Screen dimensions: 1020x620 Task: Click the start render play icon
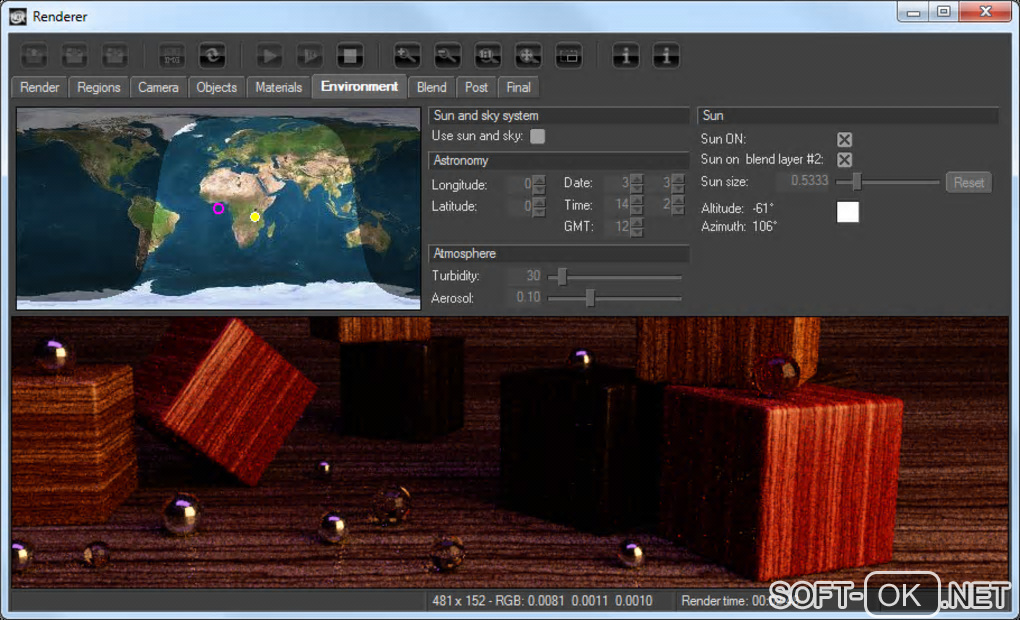269,55
